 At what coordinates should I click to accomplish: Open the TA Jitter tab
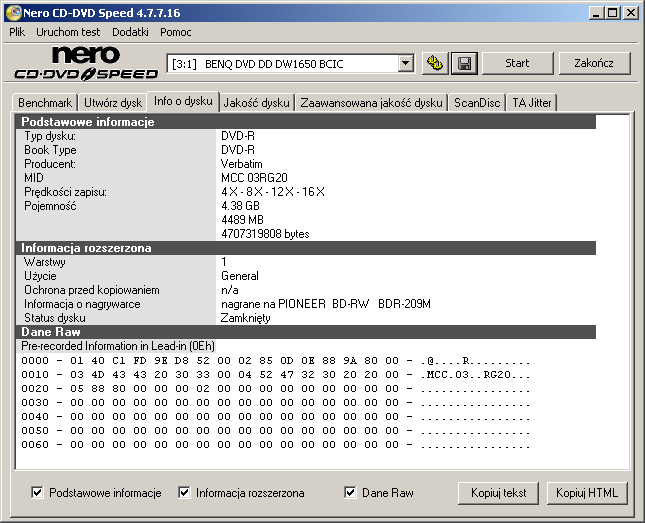pos(531,102)
